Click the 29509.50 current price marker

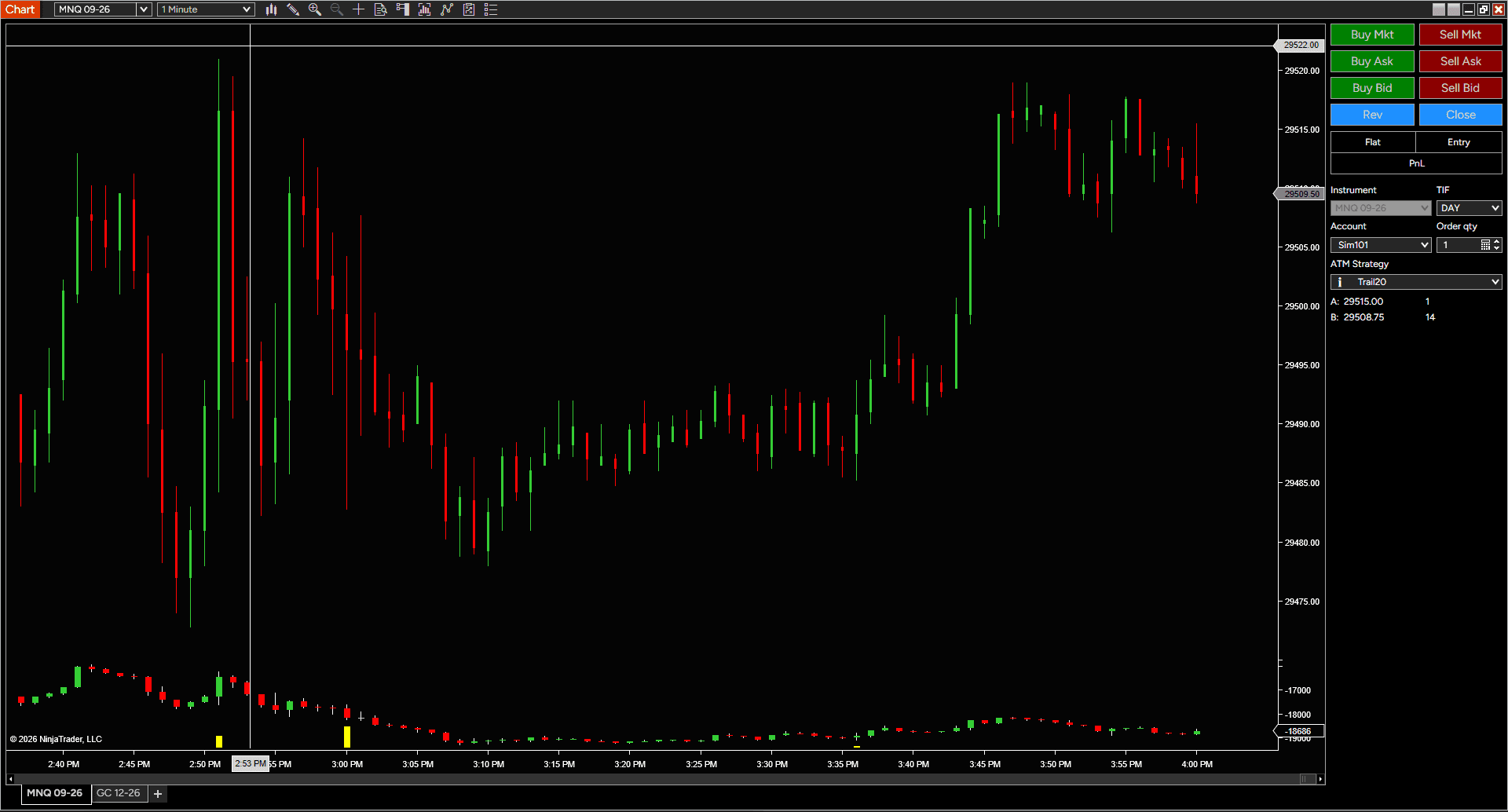point(1301,194)
